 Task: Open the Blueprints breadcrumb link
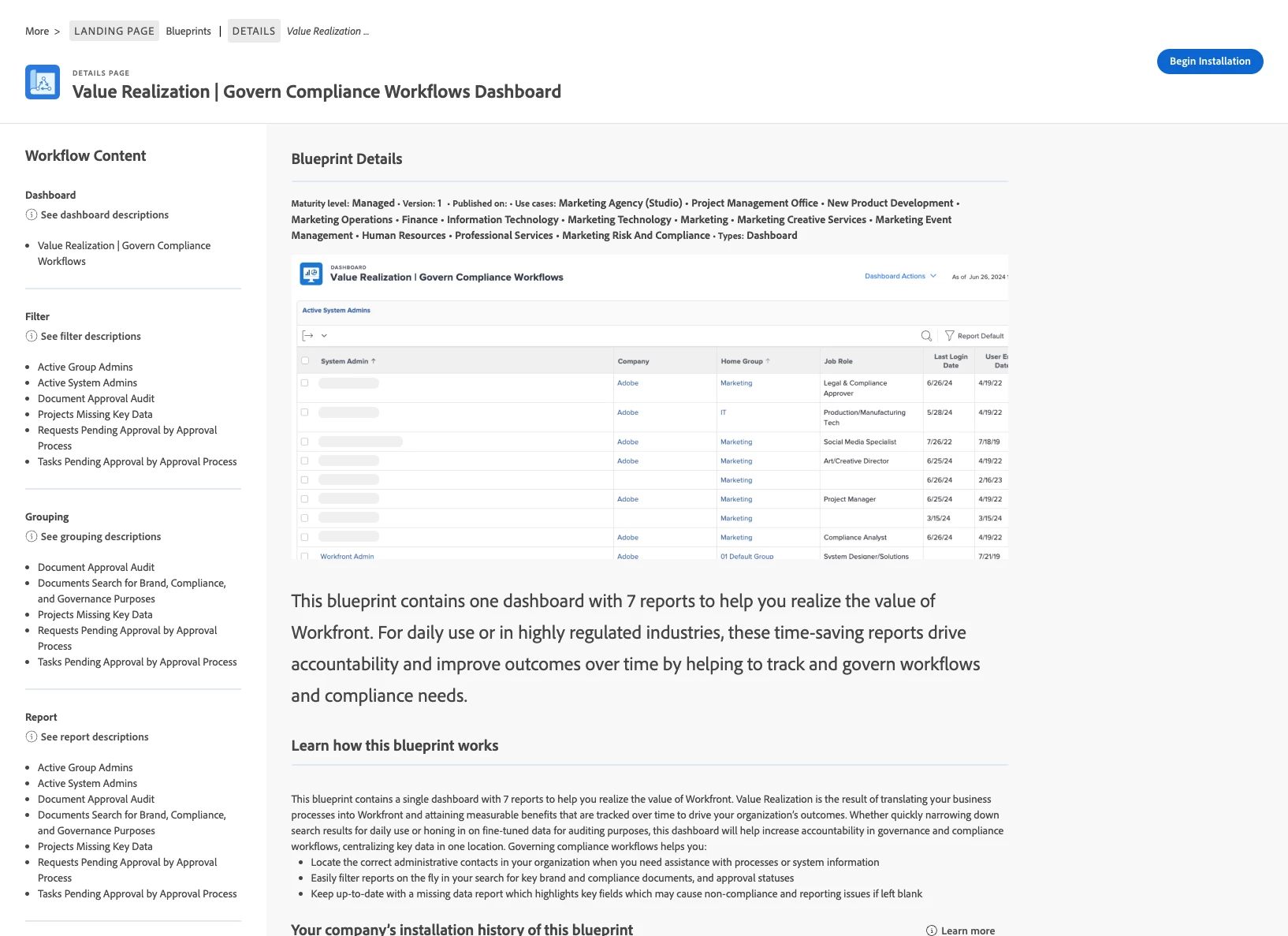click(x=188, y=32)
